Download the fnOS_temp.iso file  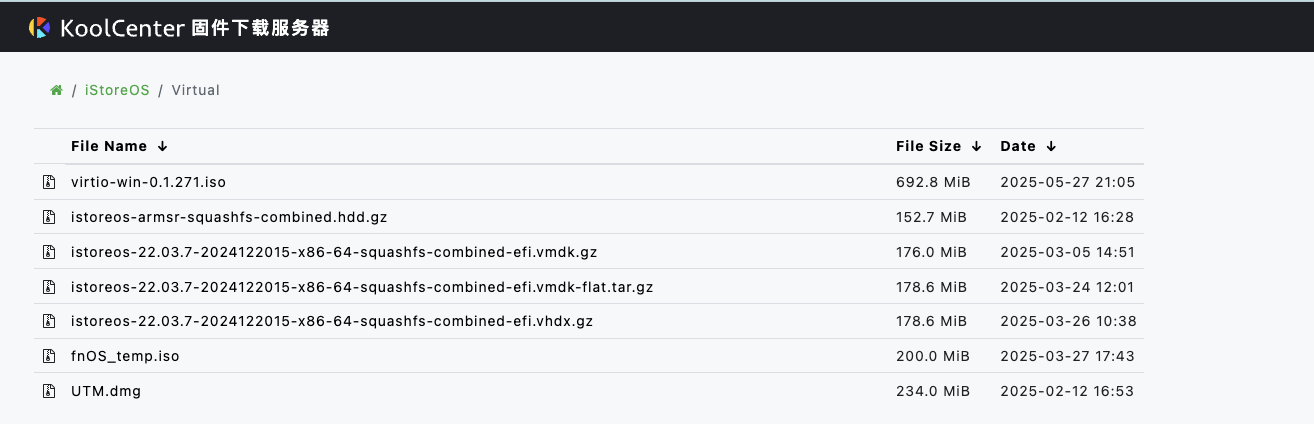(125, 356)
